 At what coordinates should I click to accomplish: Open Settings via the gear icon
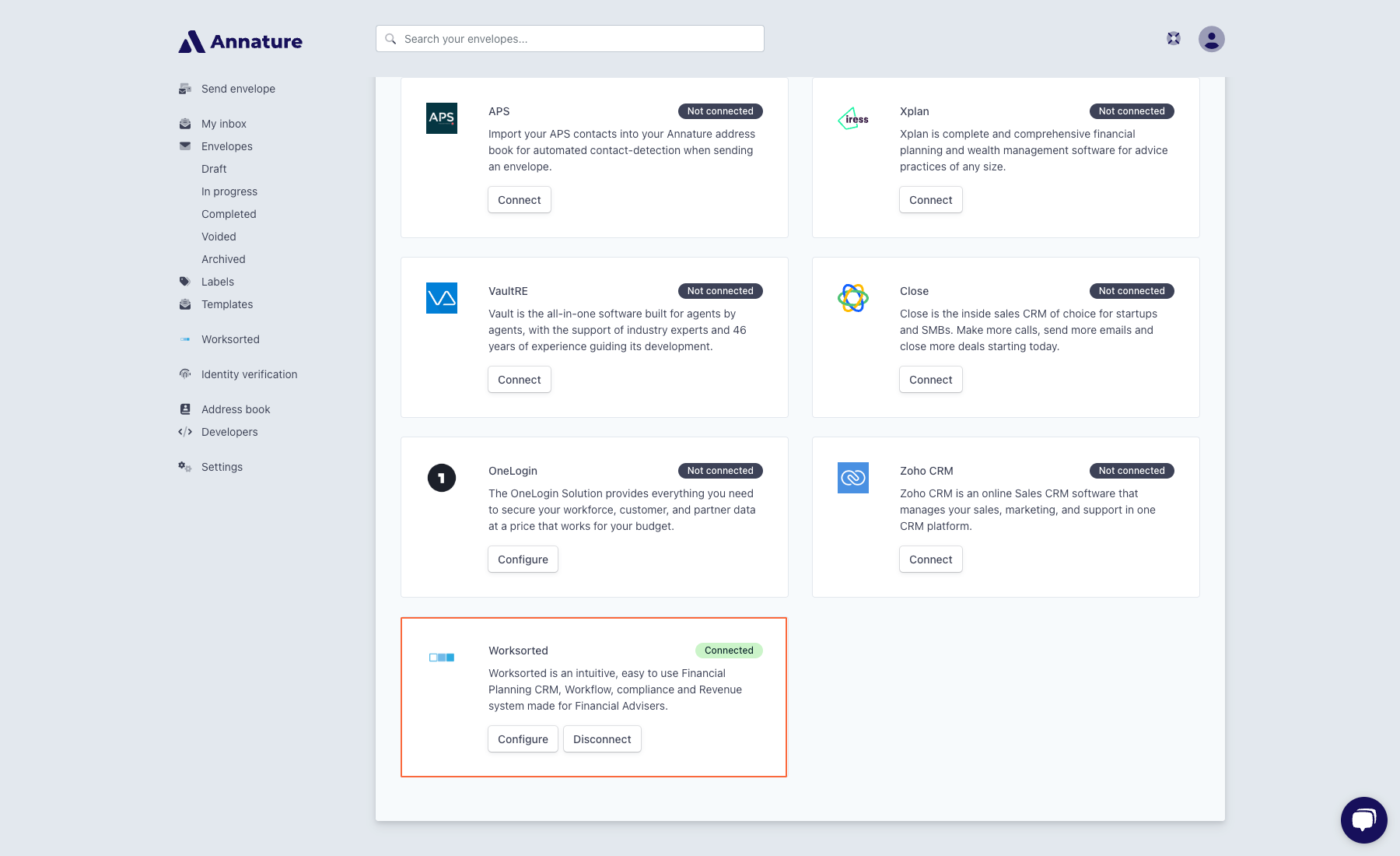[184, 467]
